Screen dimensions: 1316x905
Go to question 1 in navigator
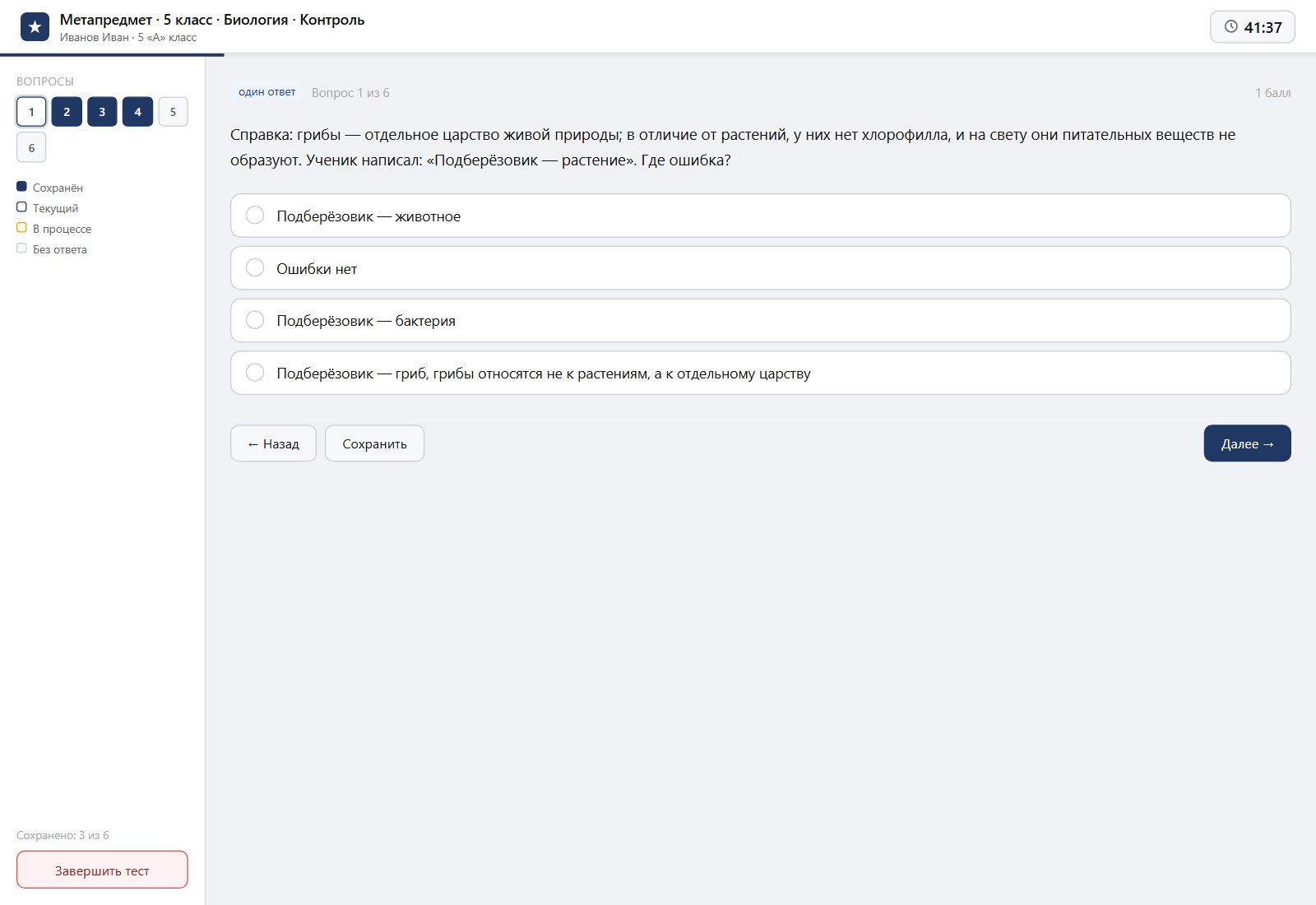coord(31,112)
